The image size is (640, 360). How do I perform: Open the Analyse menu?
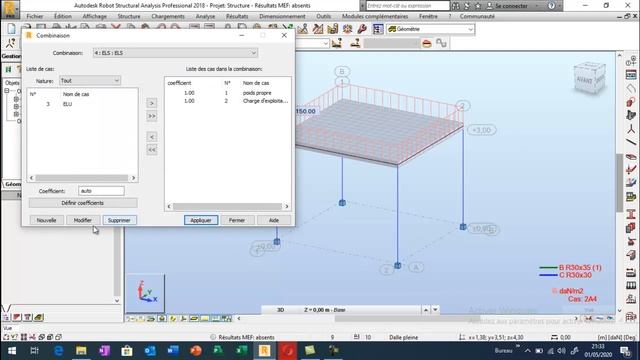(x=205, y=16)
